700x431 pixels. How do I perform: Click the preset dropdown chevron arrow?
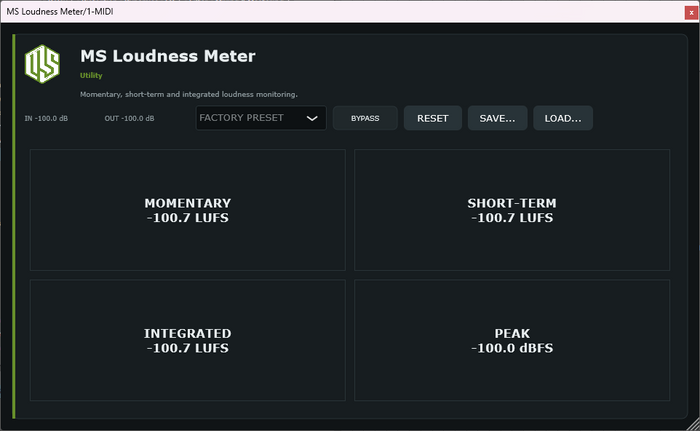[x=312, y=118]
